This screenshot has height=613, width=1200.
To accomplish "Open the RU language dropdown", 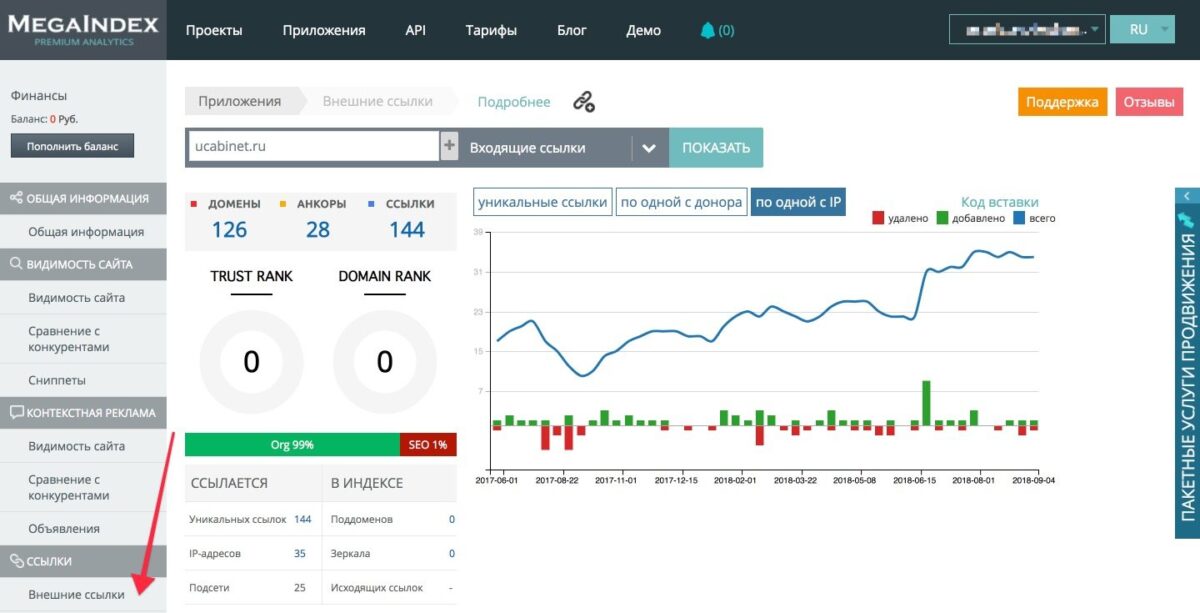I will click(1143, 29).
